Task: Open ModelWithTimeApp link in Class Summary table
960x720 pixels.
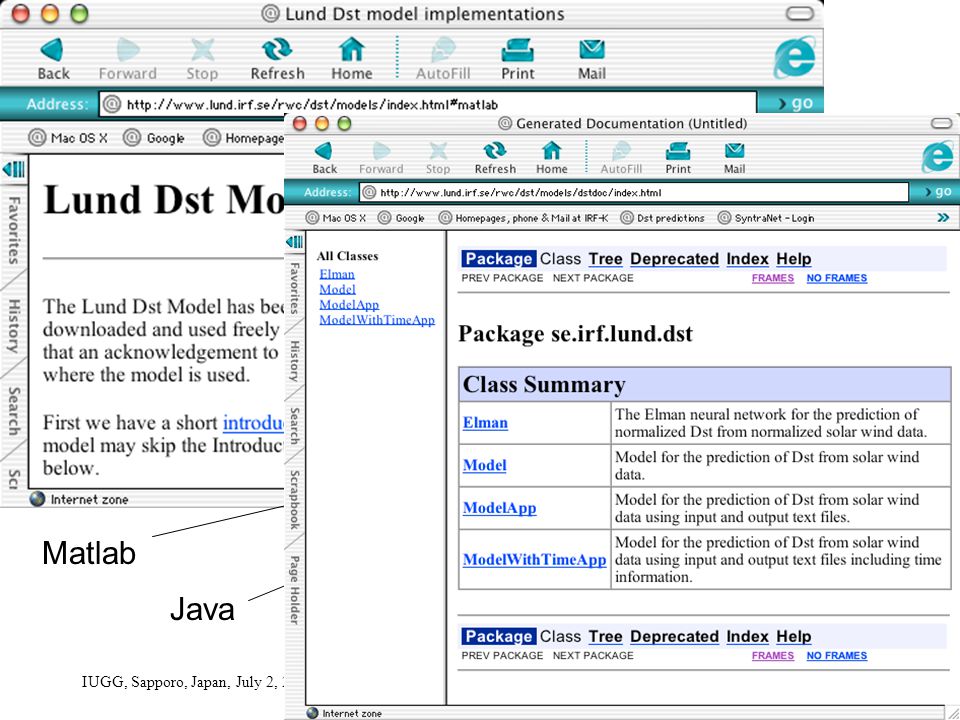Action: click(x=534, y=560)
